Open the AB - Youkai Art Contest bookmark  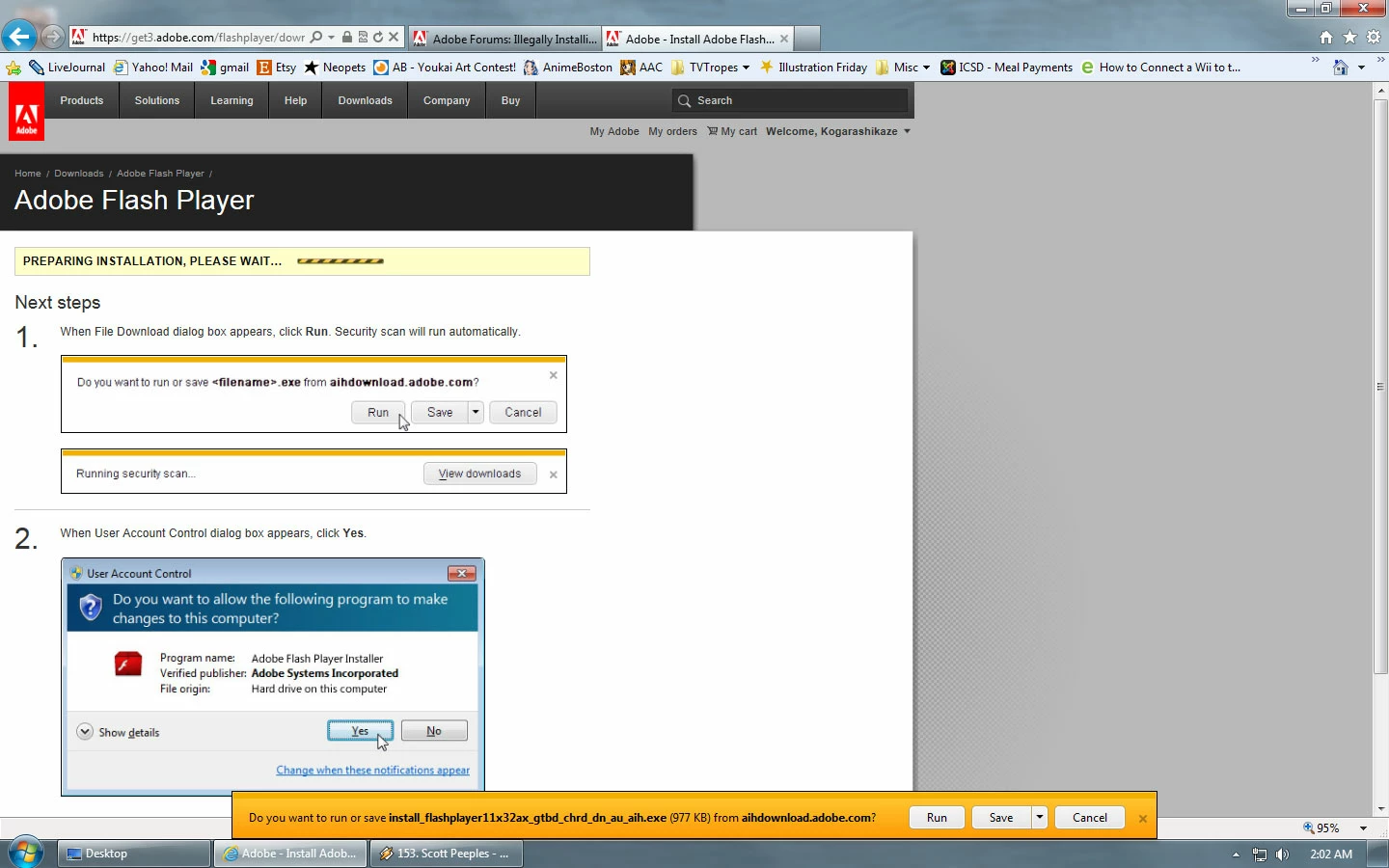(x=445, y=68)
